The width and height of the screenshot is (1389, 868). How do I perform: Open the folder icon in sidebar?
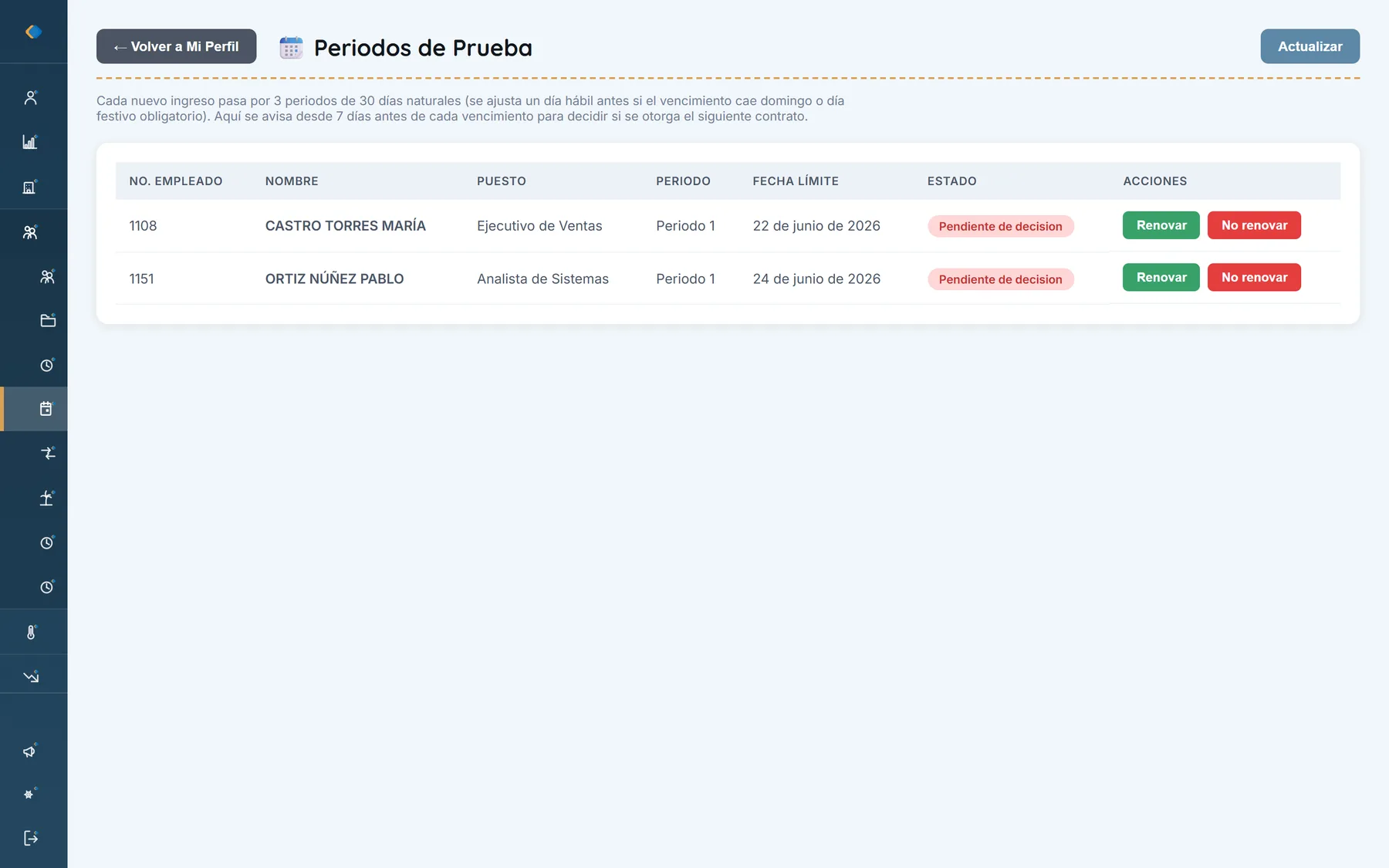[48, 320]
